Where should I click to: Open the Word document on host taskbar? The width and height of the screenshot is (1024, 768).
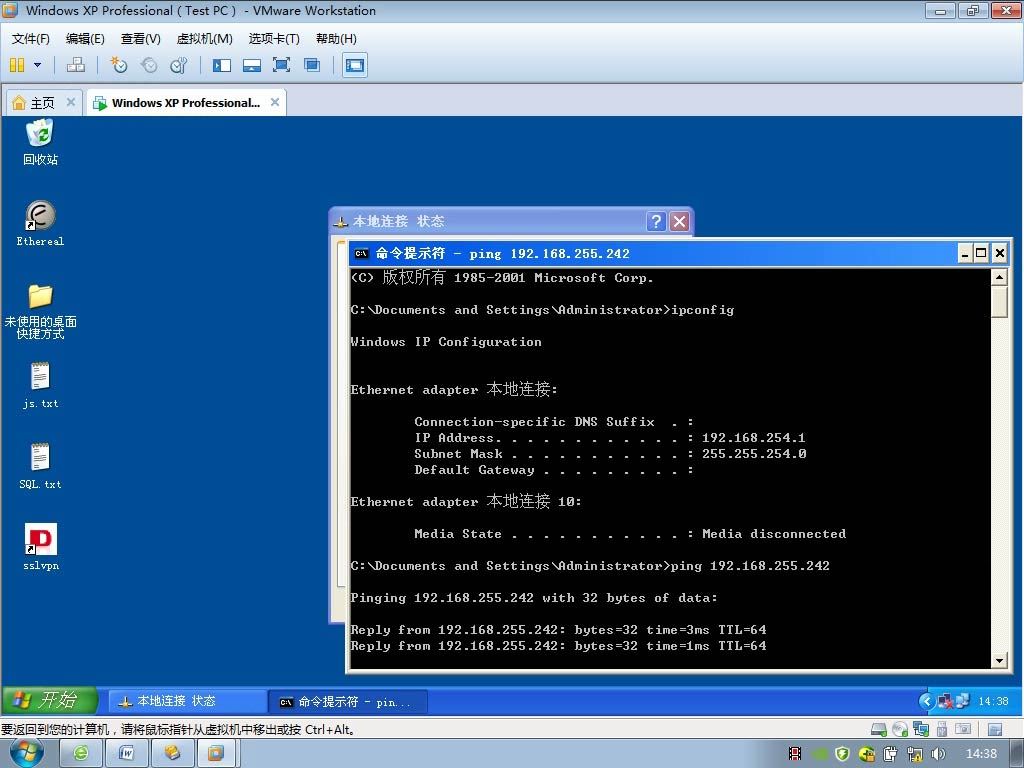(126, 754)
